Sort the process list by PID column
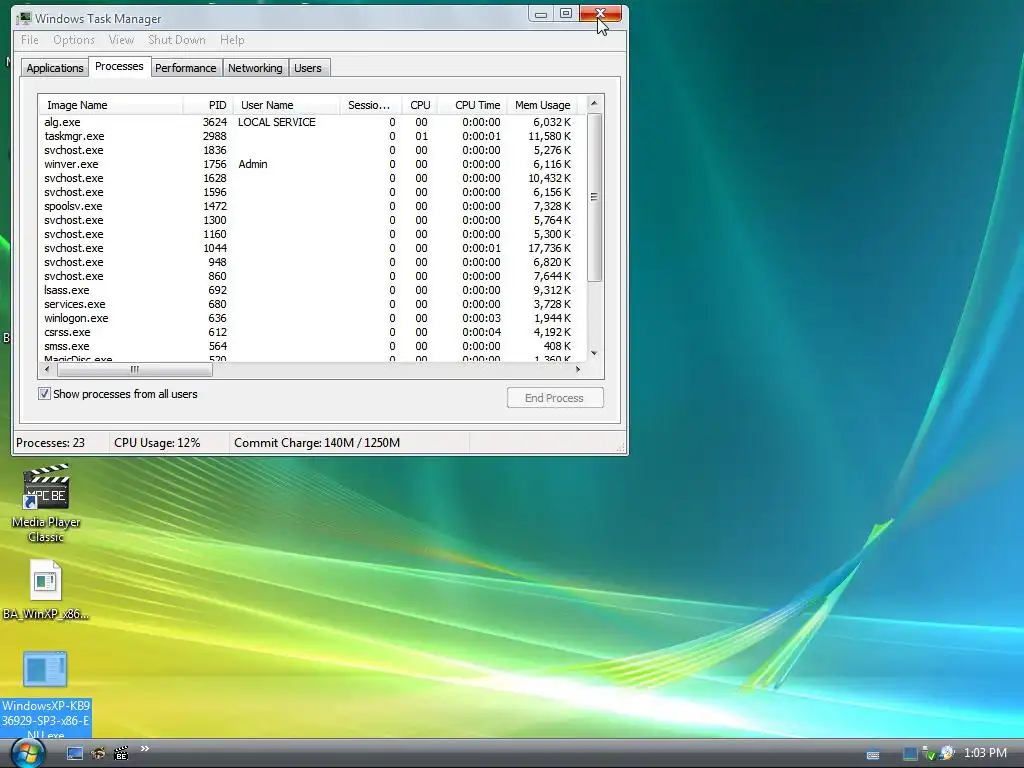This screenshot has height=768, width=1024. pyautogui.click(x=208, y=105)
